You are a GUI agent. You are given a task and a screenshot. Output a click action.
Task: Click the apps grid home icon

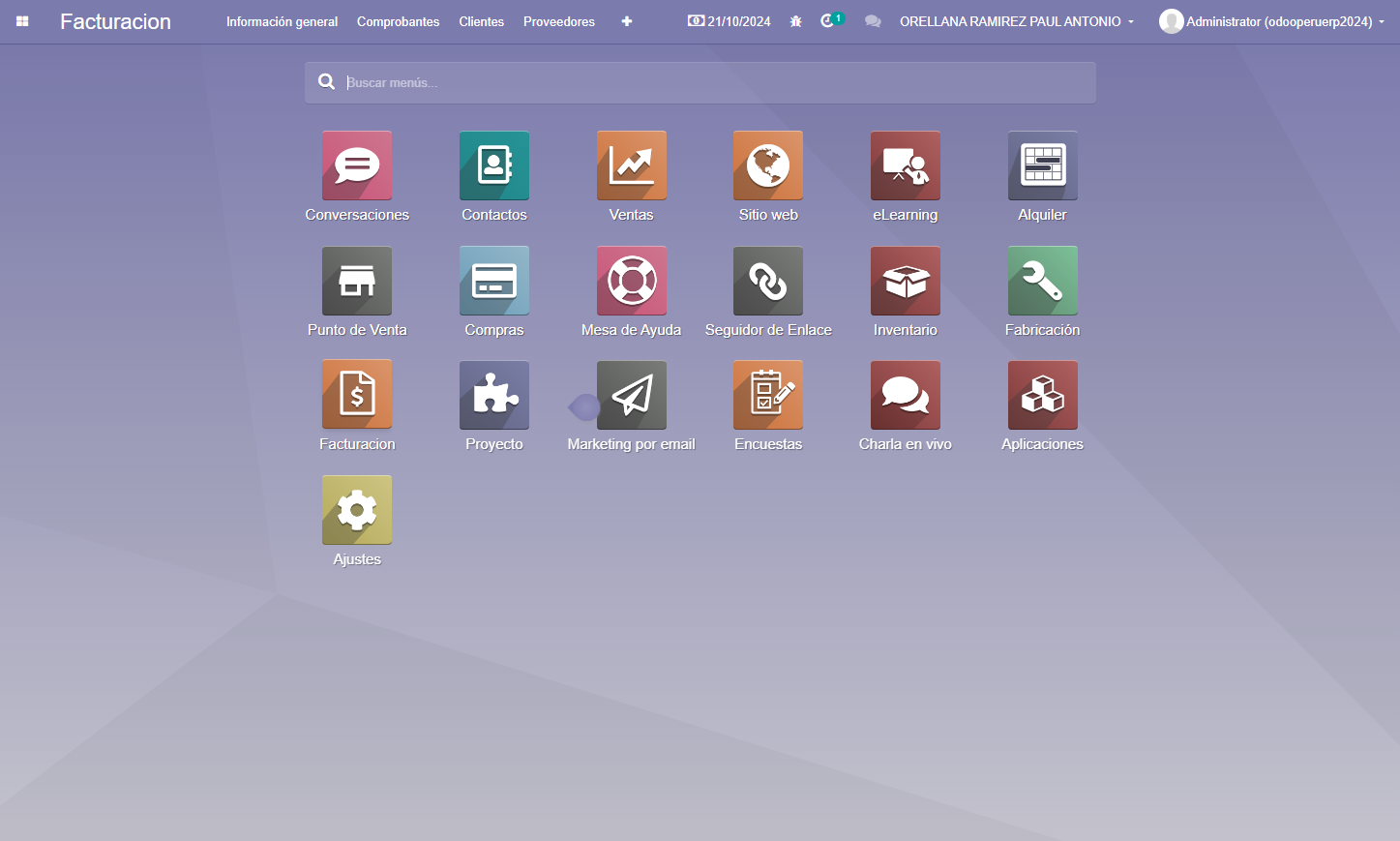coord(22,21)
